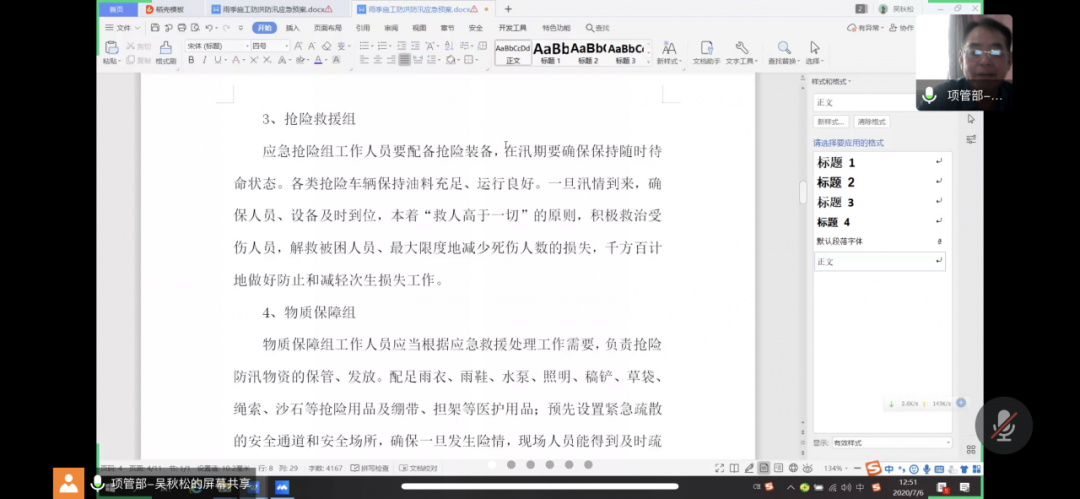Click the New Style (新样式) icon
Screen dimensions: 1080x499
click(x=668, y=49)
